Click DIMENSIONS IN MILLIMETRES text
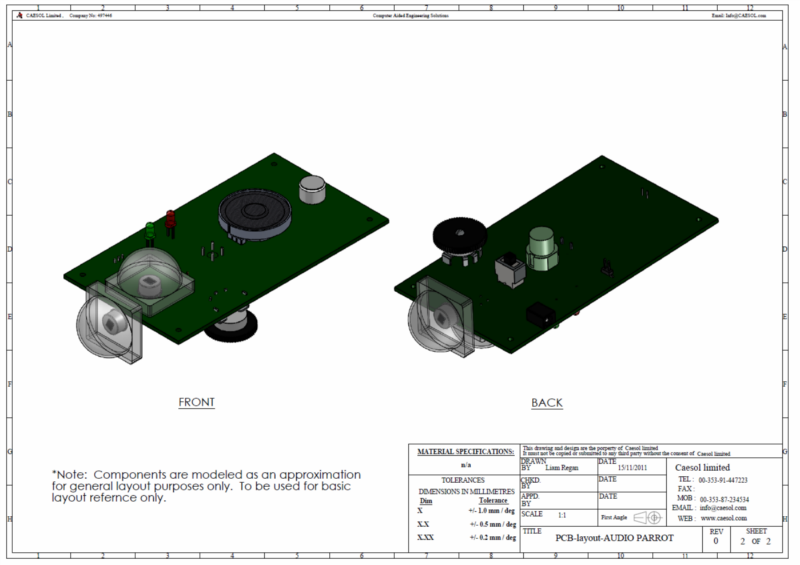This screenshot has height=565, width=800. (x=466, y=492)
